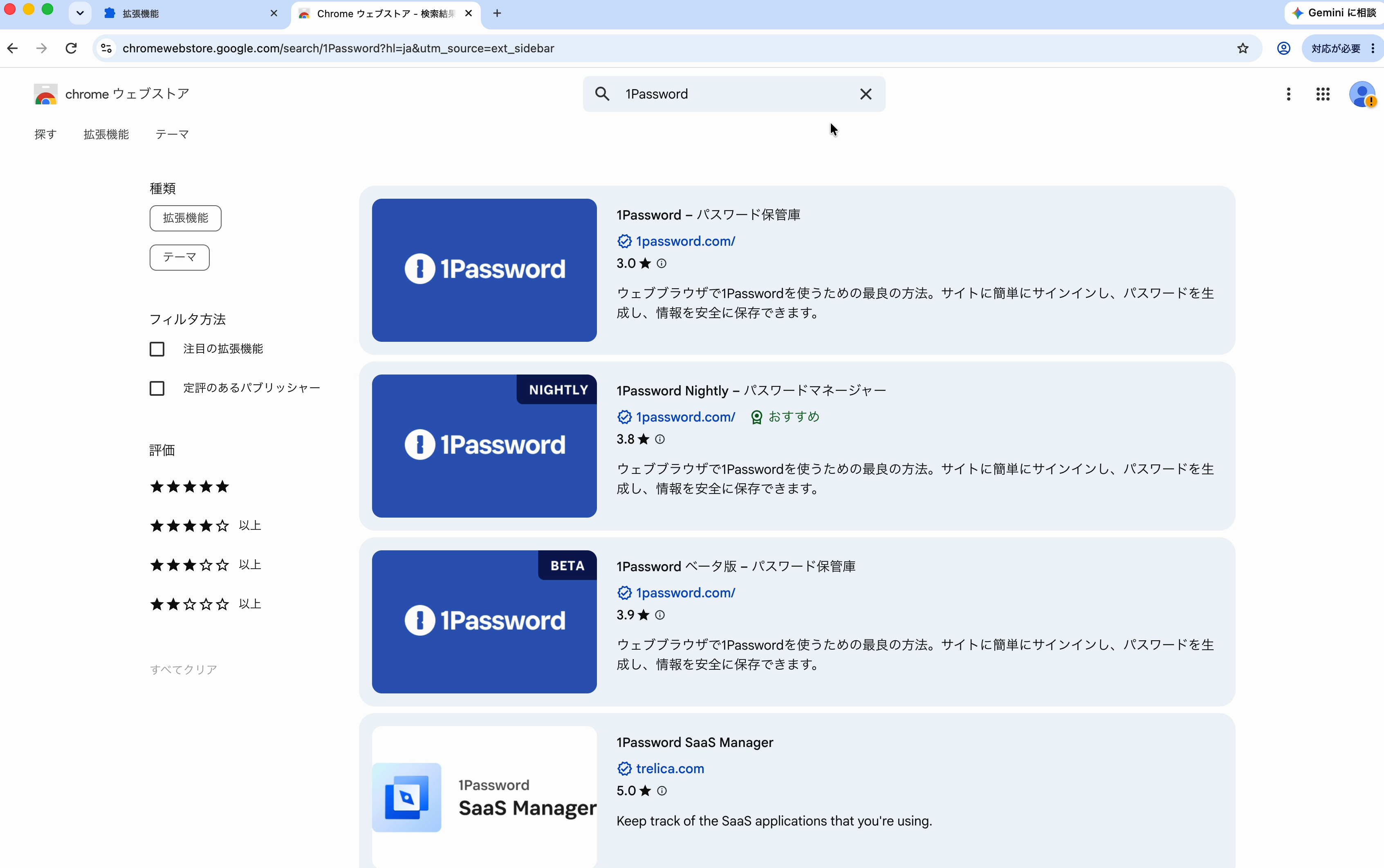Open the 1Password BETA thumbnail
Screen dimensions: 1384x868
click(485, 622)
